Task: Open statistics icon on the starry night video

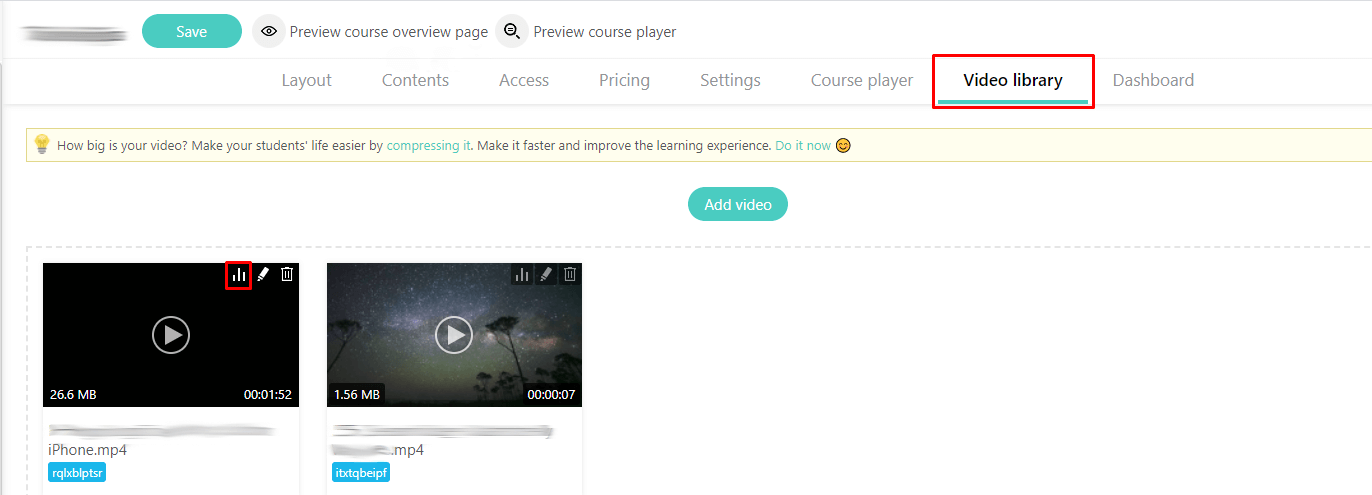Action: point(521,274)
